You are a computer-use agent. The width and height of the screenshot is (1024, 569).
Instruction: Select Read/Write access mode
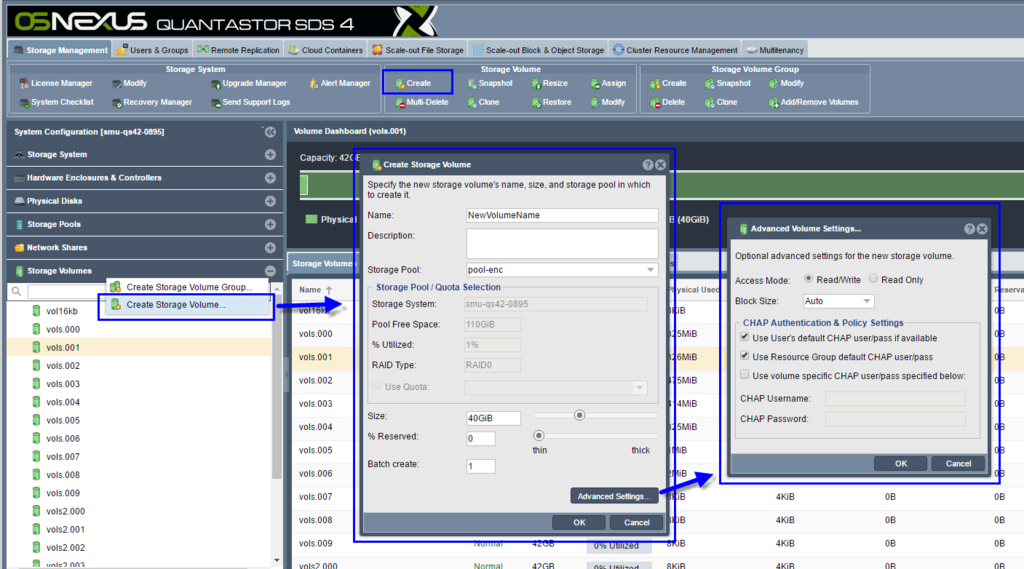click(808, 279)
